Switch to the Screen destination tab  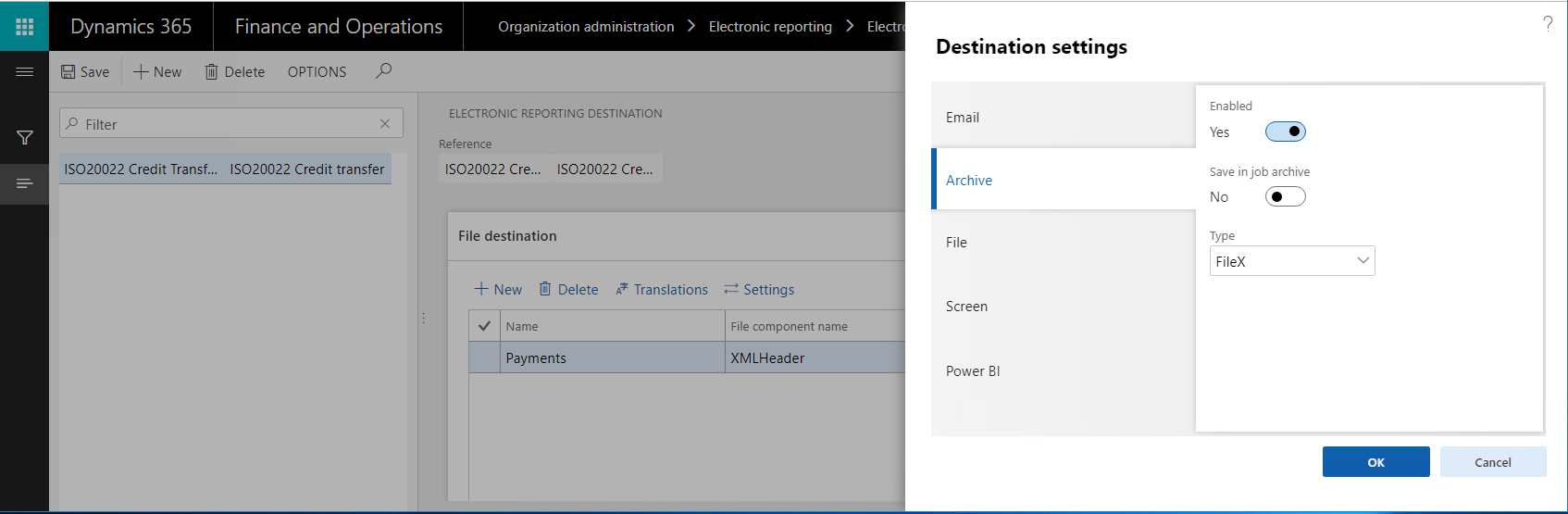pyautogui.click(x=1063, y=307)
